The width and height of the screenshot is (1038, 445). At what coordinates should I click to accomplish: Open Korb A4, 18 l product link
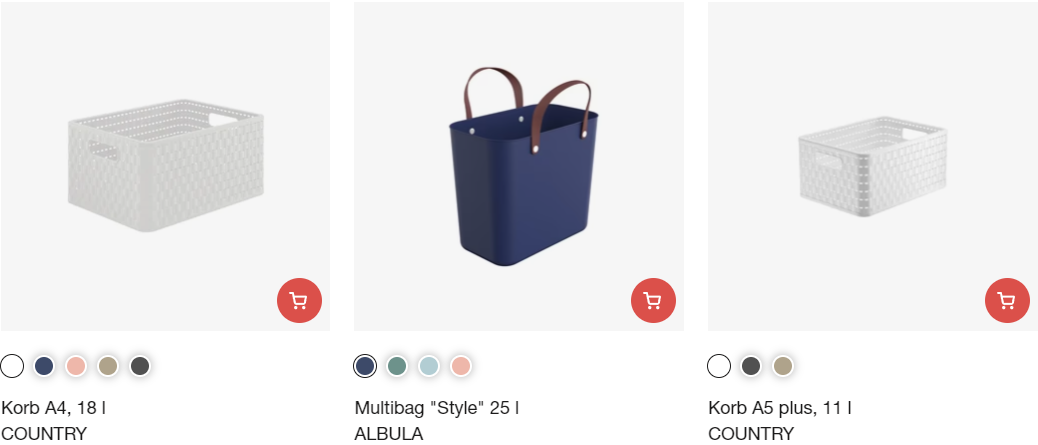[x=54, y=408]
